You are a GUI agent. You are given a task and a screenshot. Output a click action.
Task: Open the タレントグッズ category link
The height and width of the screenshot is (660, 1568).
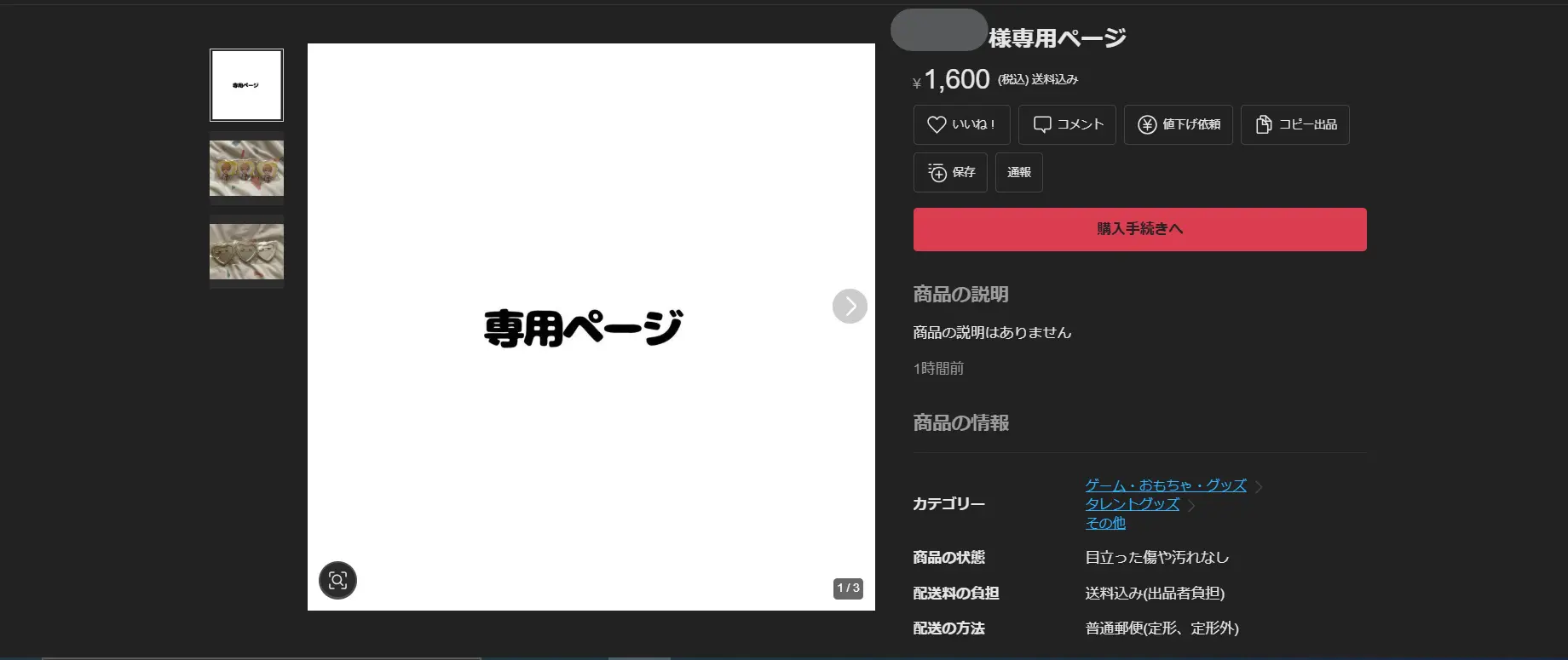coord(1132,504)
